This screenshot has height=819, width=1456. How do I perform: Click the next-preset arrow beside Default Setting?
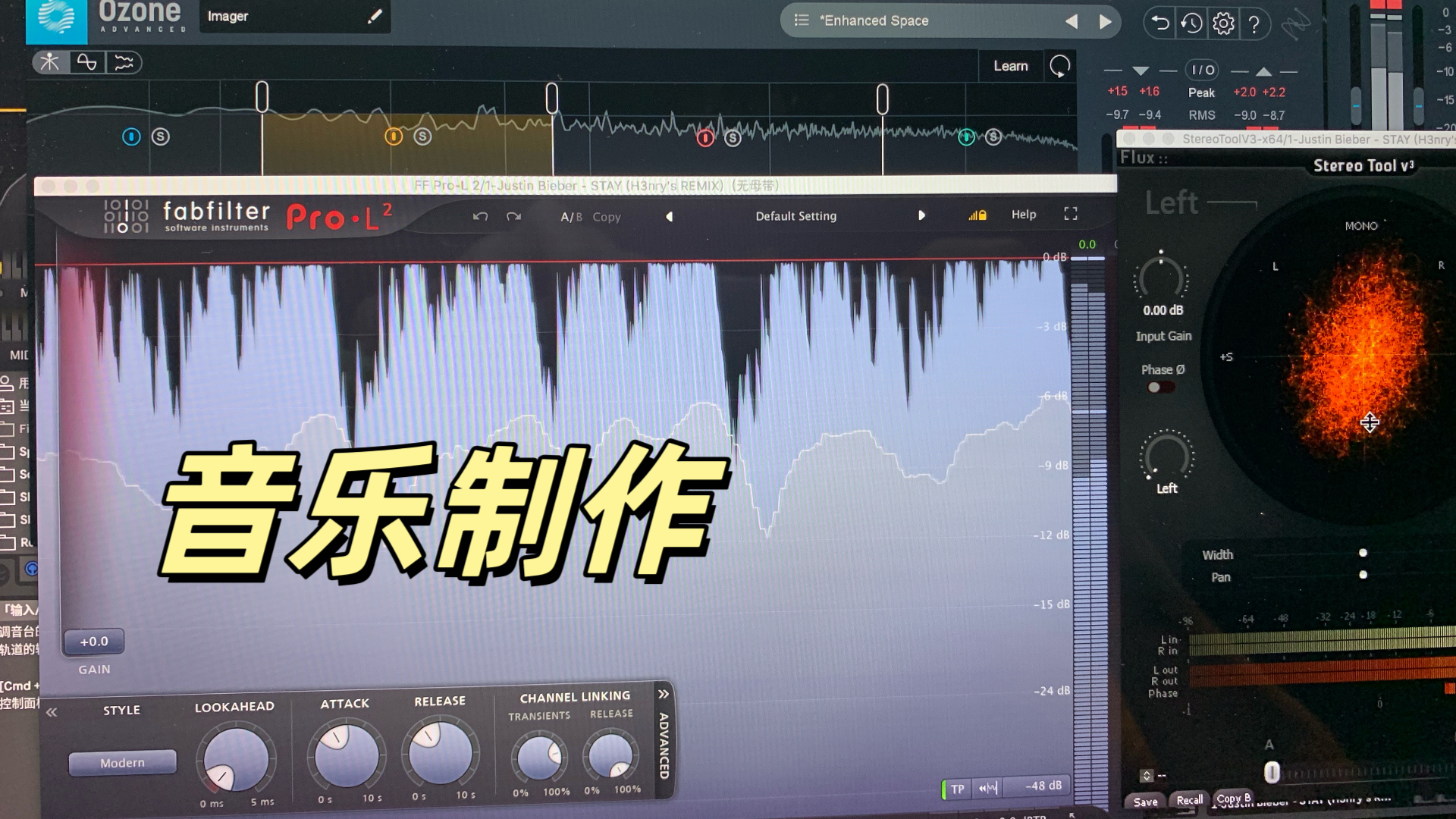[x=922, y=216]
